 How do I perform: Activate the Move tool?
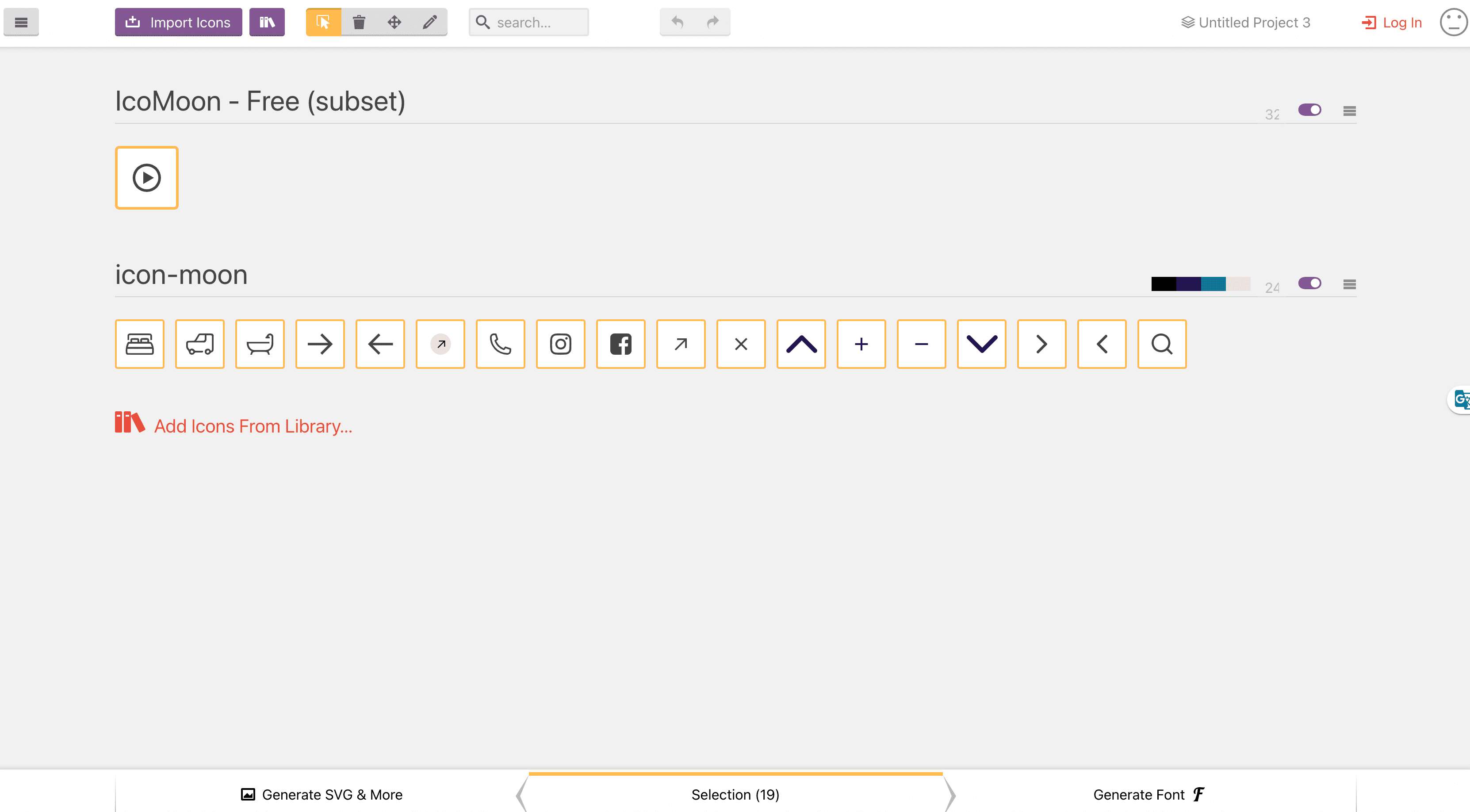[x=394, y=22]
